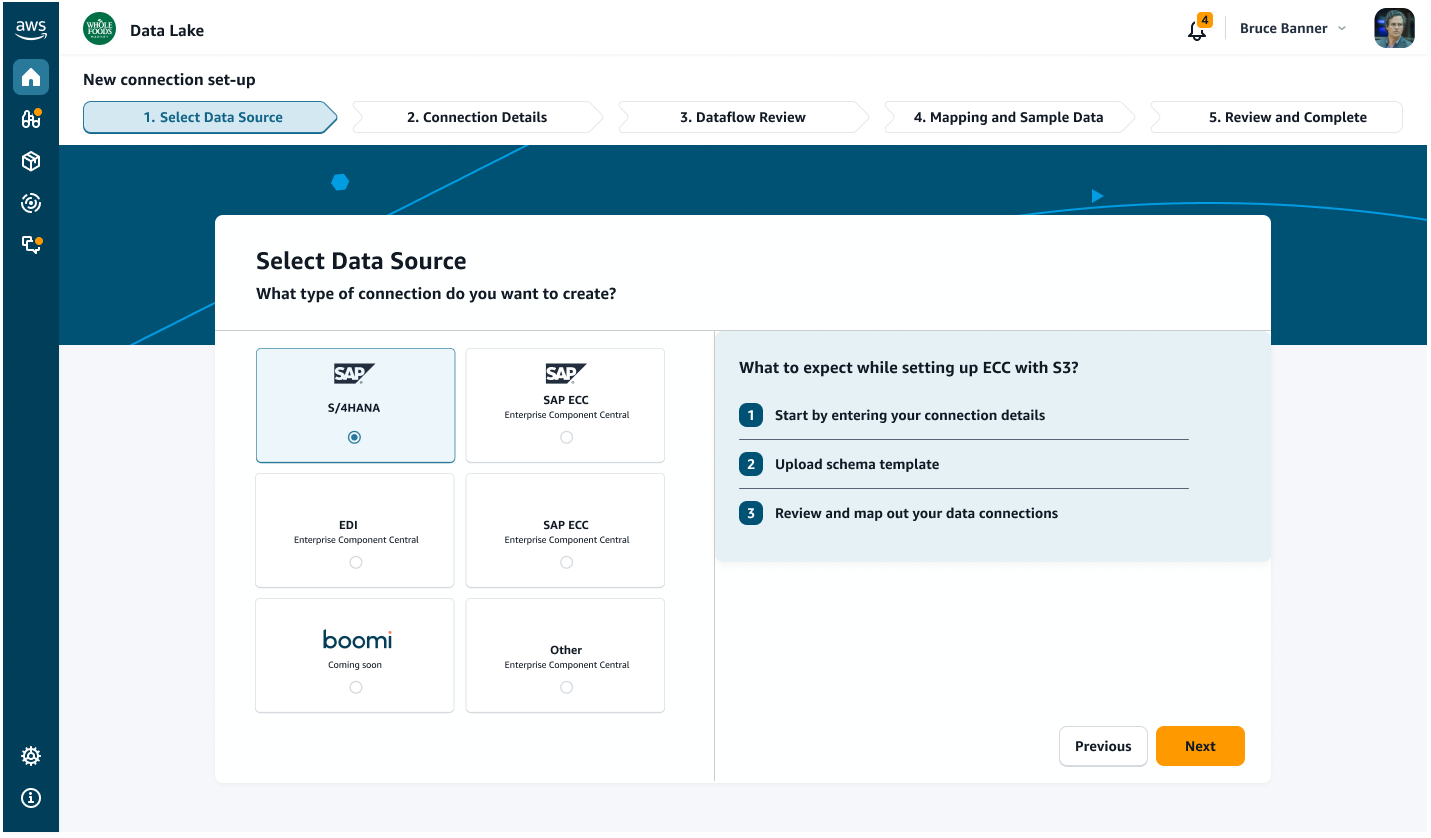Click 'Start by entering your connection details'
Image resolution: width=1431 pixels, height=838 pixels.
[x=910, y=415]
